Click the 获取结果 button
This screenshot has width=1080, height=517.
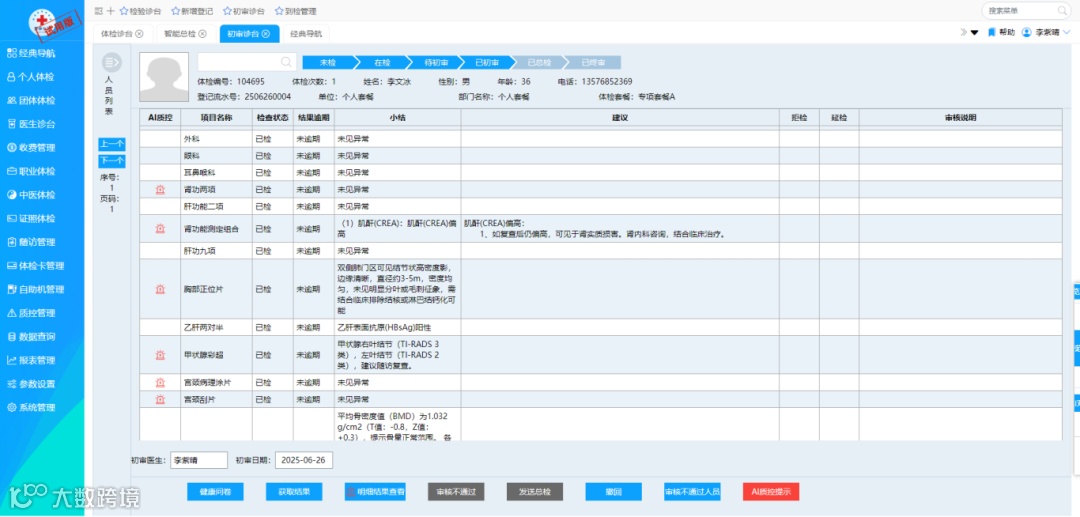point(293,492)
